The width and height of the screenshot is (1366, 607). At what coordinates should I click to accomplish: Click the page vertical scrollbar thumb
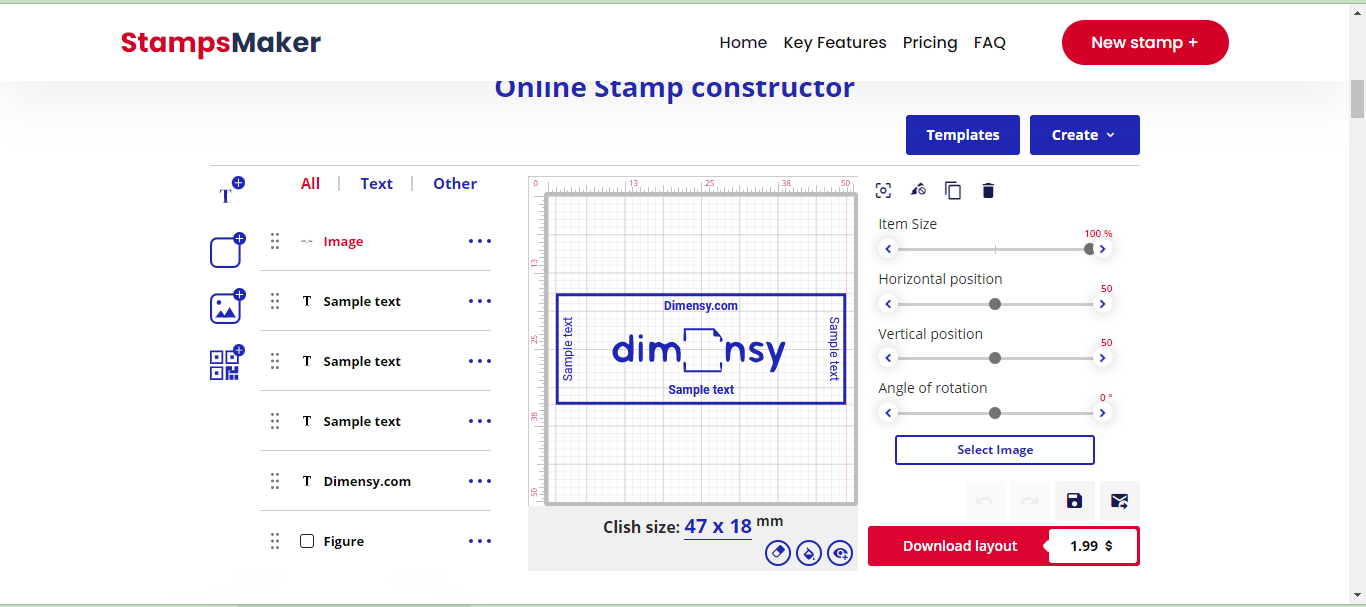[x=1358, y=98]
